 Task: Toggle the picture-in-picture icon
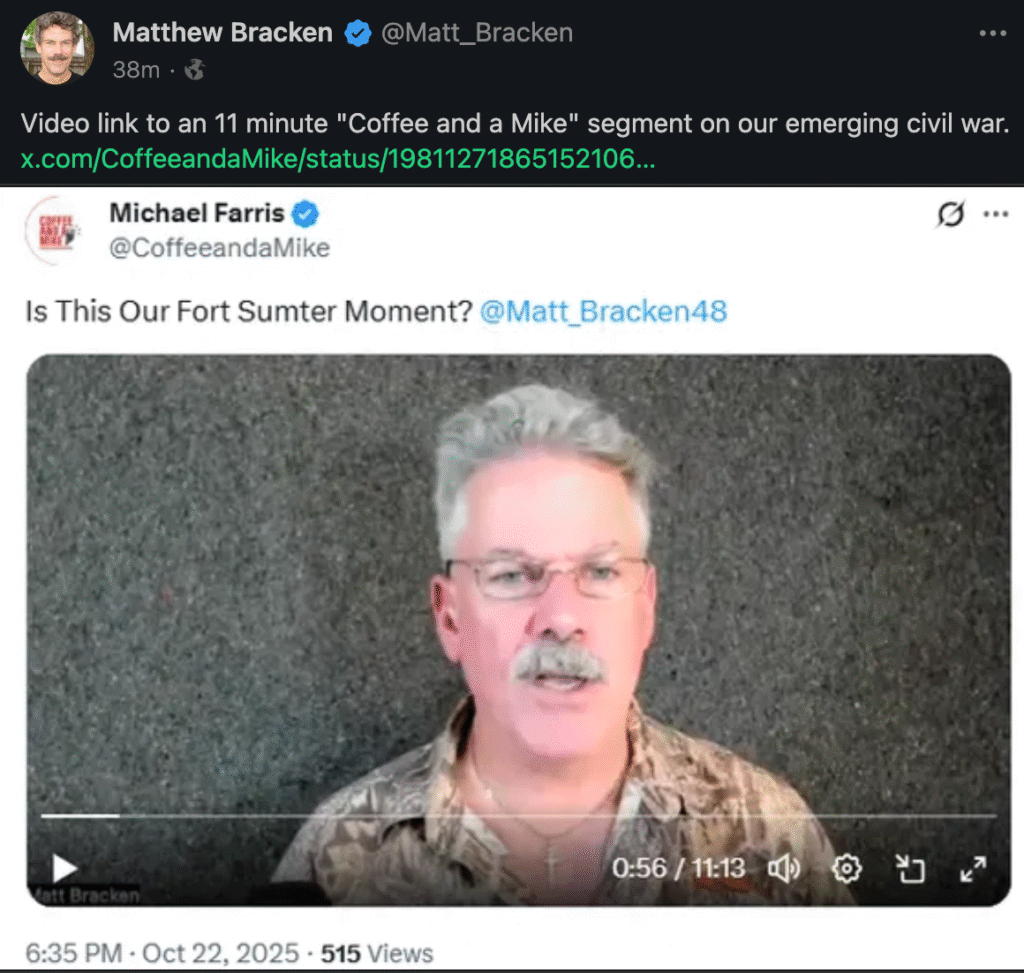click(910, 869)
